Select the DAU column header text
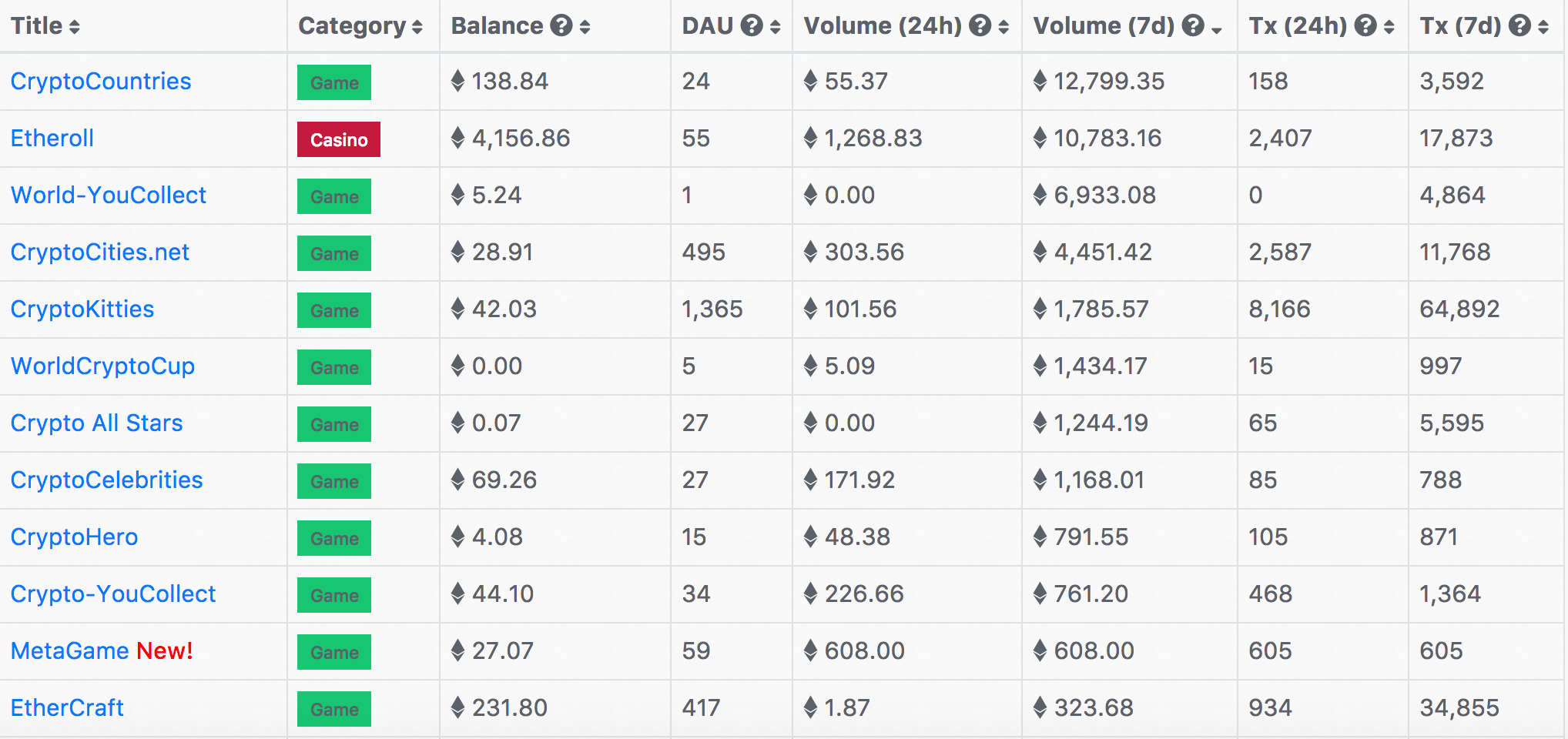The width and height of the screenshot is (1568, 739). (x=708, y=26)
